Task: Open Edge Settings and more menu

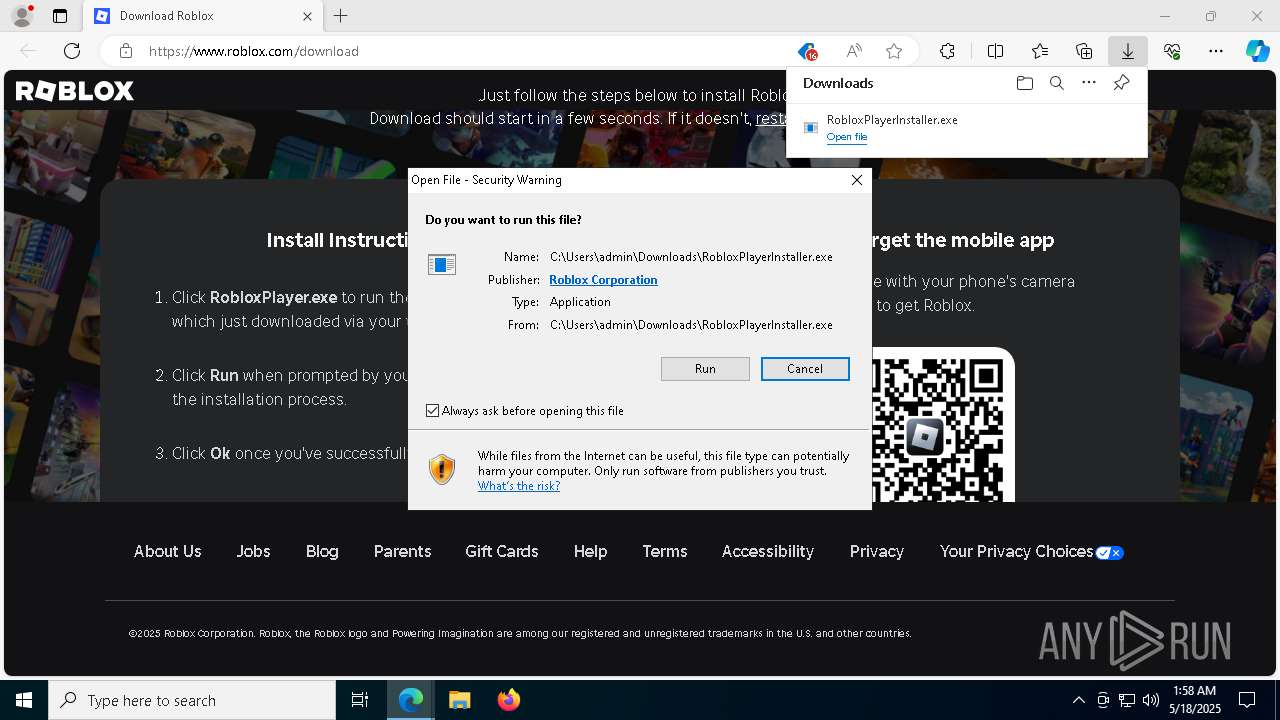Action: pos(1216,51)
